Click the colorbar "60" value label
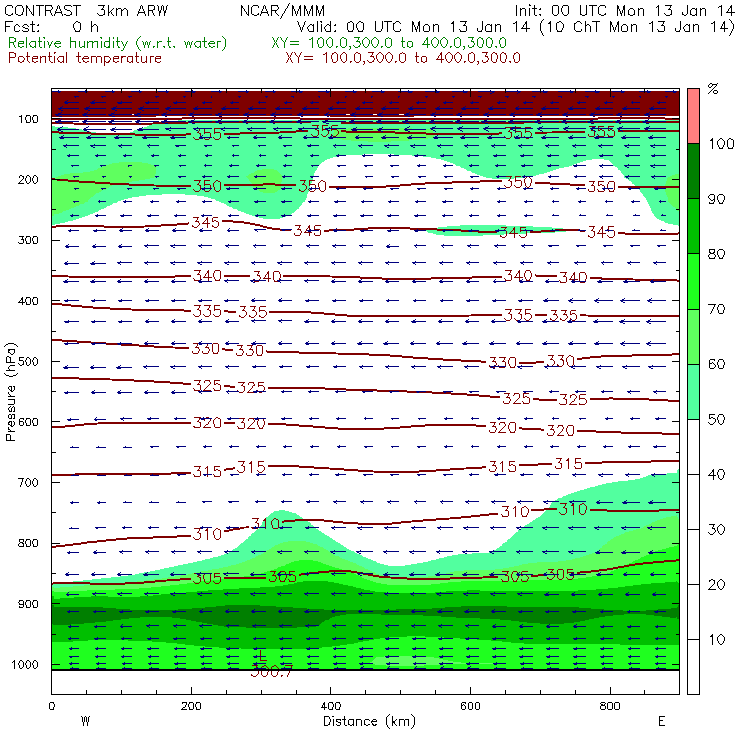740x740 pixels. [x=716, y=364]
